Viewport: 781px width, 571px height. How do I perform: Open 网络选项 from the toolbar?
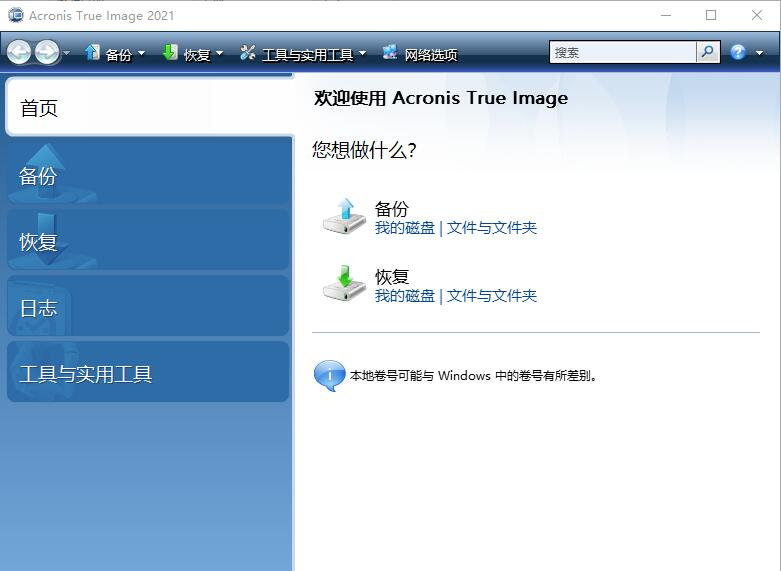(x=430, y=54)
